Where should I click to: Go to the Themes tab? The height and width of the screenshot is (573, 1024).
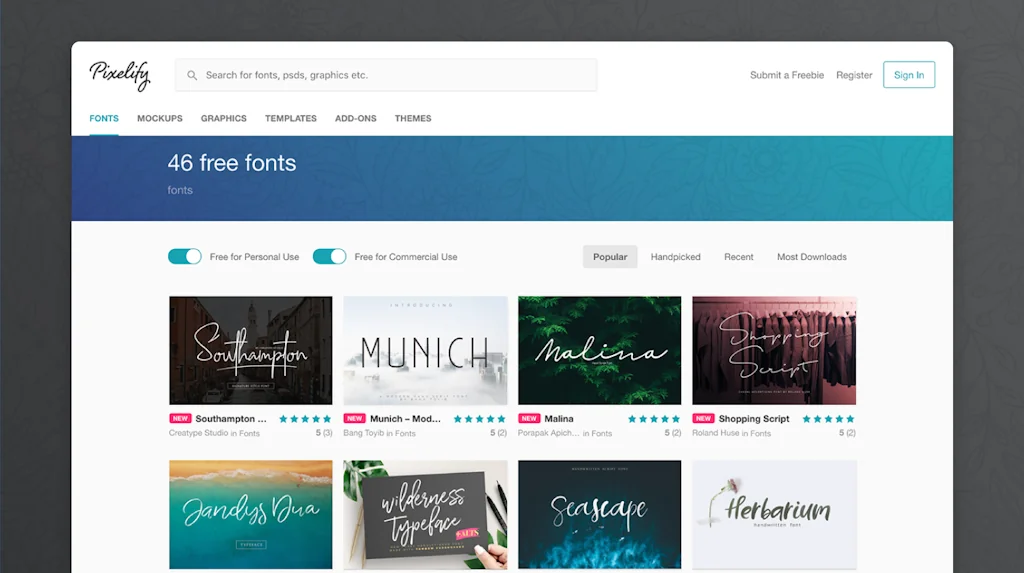(413, 118)
